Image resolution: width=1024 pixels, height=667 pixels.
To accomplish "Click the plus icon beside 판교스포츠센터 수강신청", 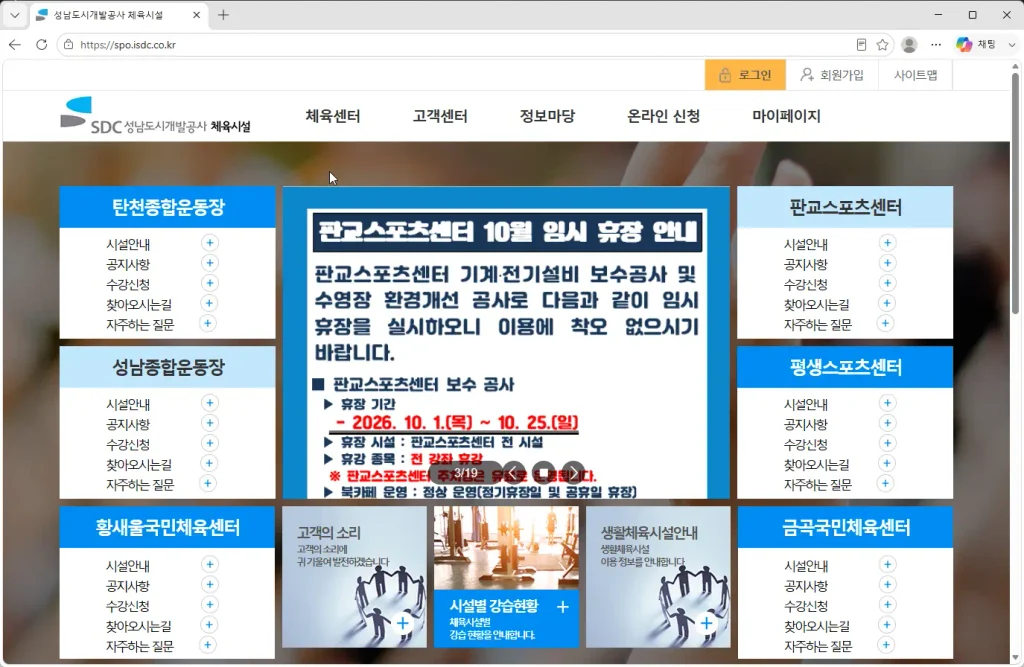I will pyautogui.click(x=887, y=283).
